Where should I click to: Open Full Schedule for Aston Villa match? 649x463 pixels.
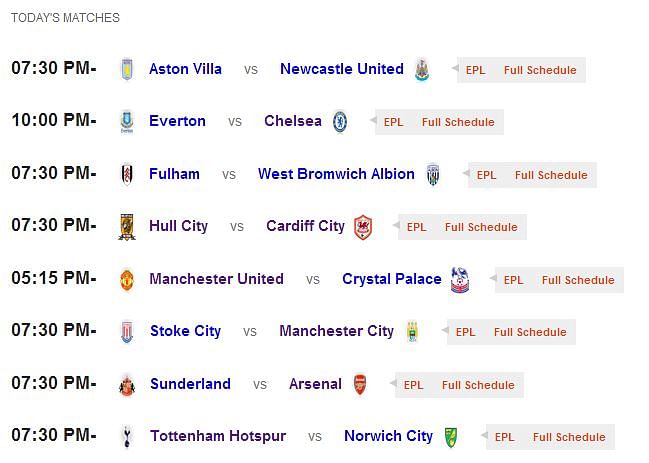[540, 70]
